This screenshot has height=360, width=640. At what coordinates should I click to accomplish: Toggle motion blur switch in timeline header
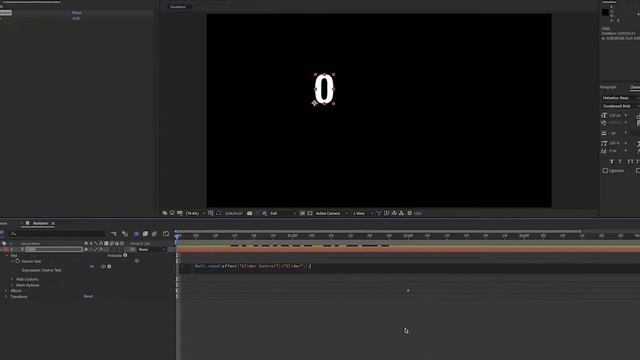(154, 234)
